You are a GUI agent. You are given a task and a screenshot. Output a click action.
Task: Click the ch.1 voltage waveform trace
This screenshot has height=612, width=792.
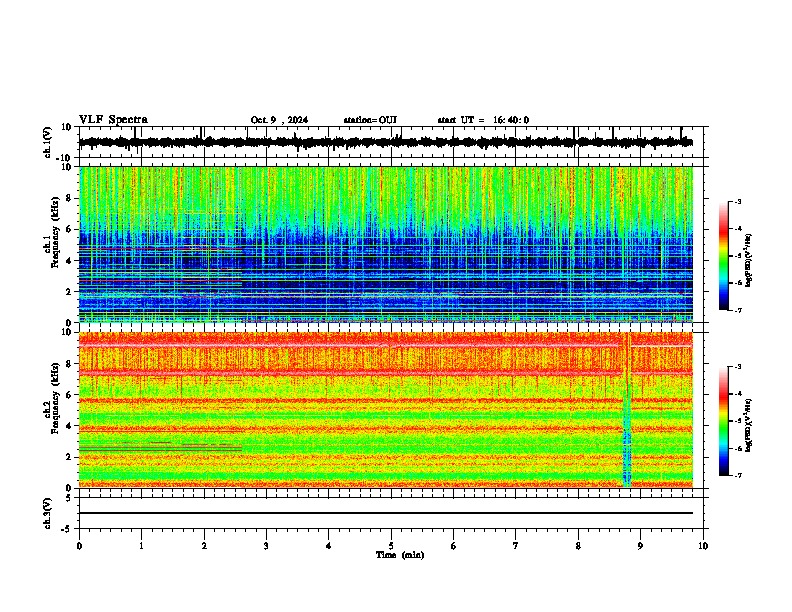[x=385, y=142]
